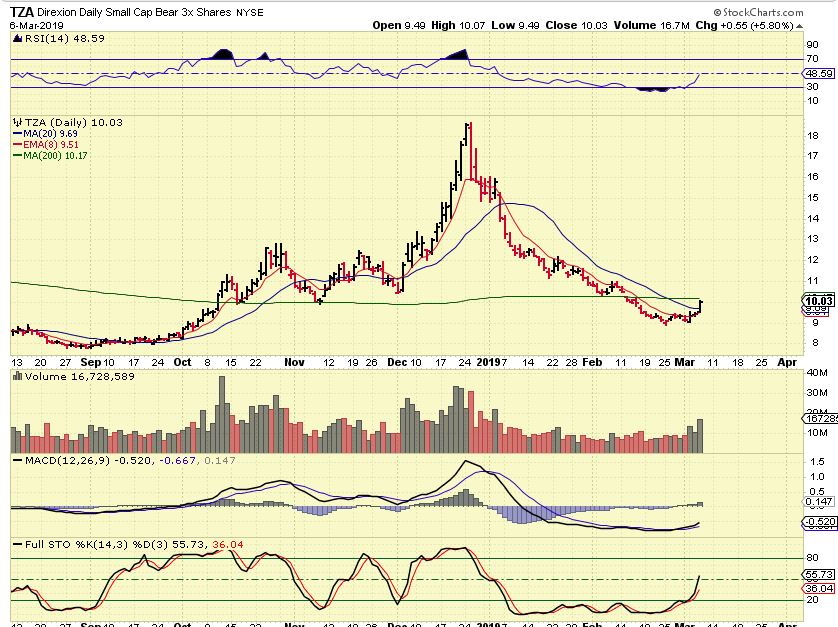838x627 pixels.
Task: Click the Low 9.49 value
Action: 516,25
